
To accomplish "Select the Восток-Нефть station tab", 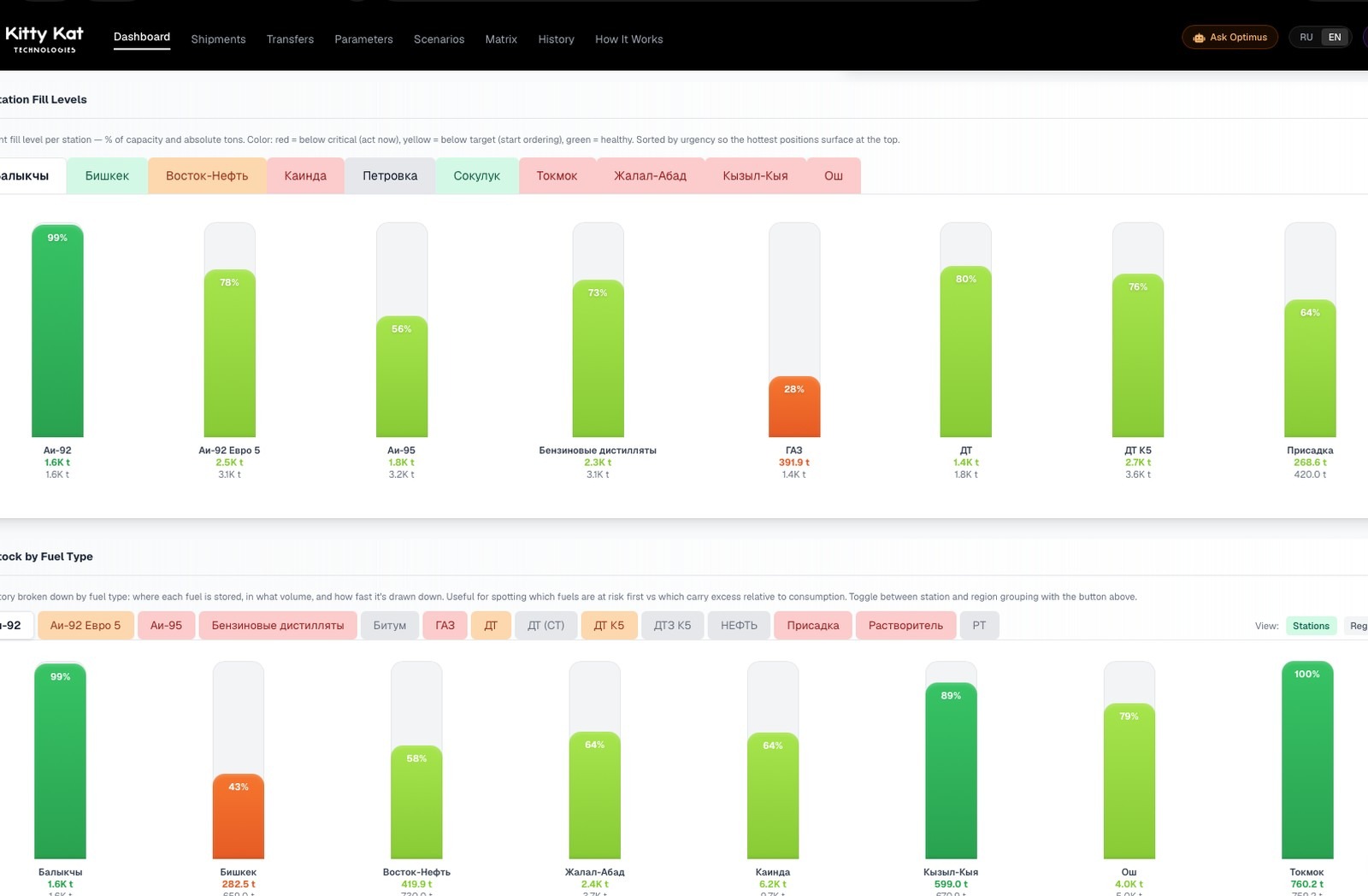I will [x=207, y=175].
